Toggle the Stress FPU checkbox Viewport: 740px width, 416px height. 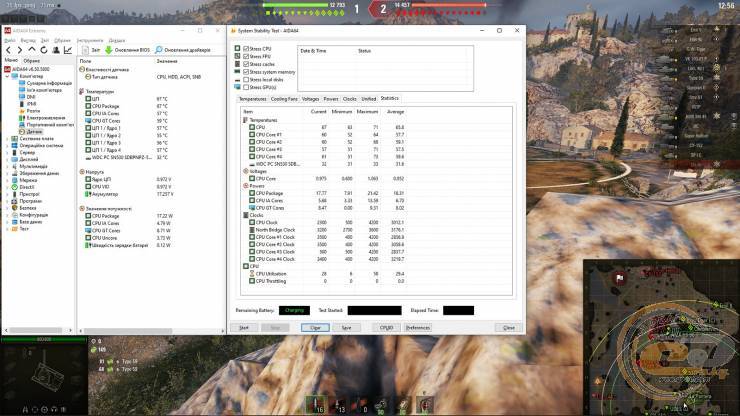tap(246, 56)
